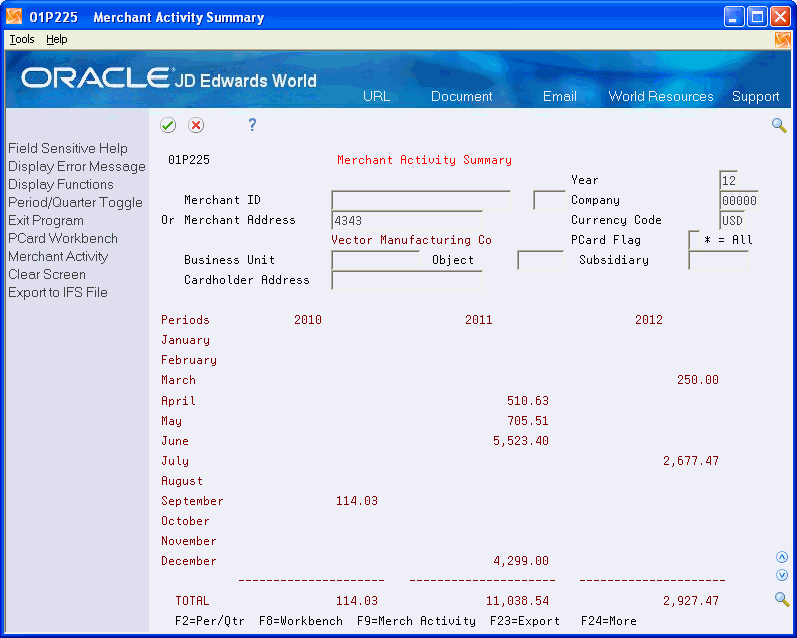Click the Business Unit input field

point(375,260)
